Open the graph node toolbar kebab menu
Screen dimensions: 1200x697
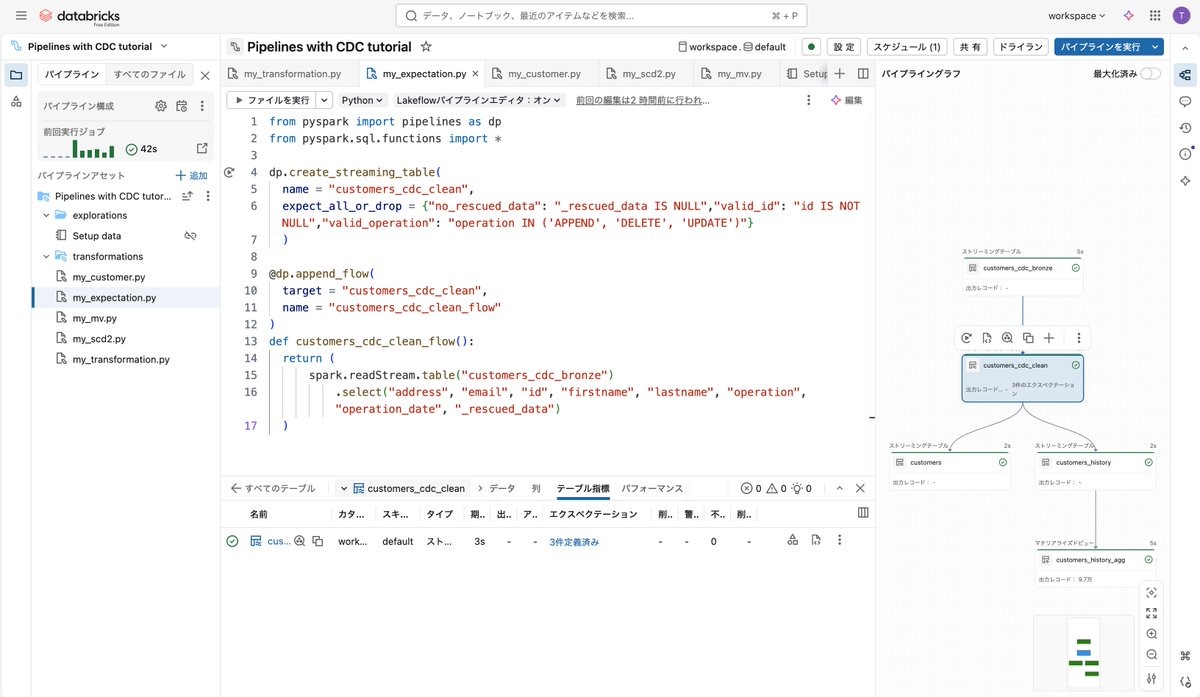(1078, 338)
